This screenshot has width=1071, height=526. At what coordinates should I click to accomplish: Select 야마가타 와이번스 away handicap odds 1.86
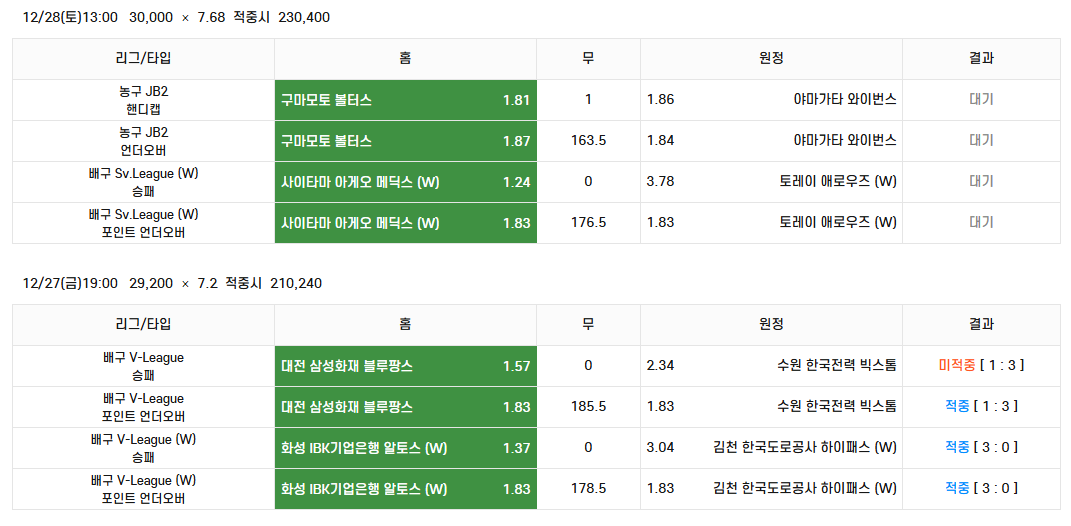pyautogui.click(x=771, y=100)
